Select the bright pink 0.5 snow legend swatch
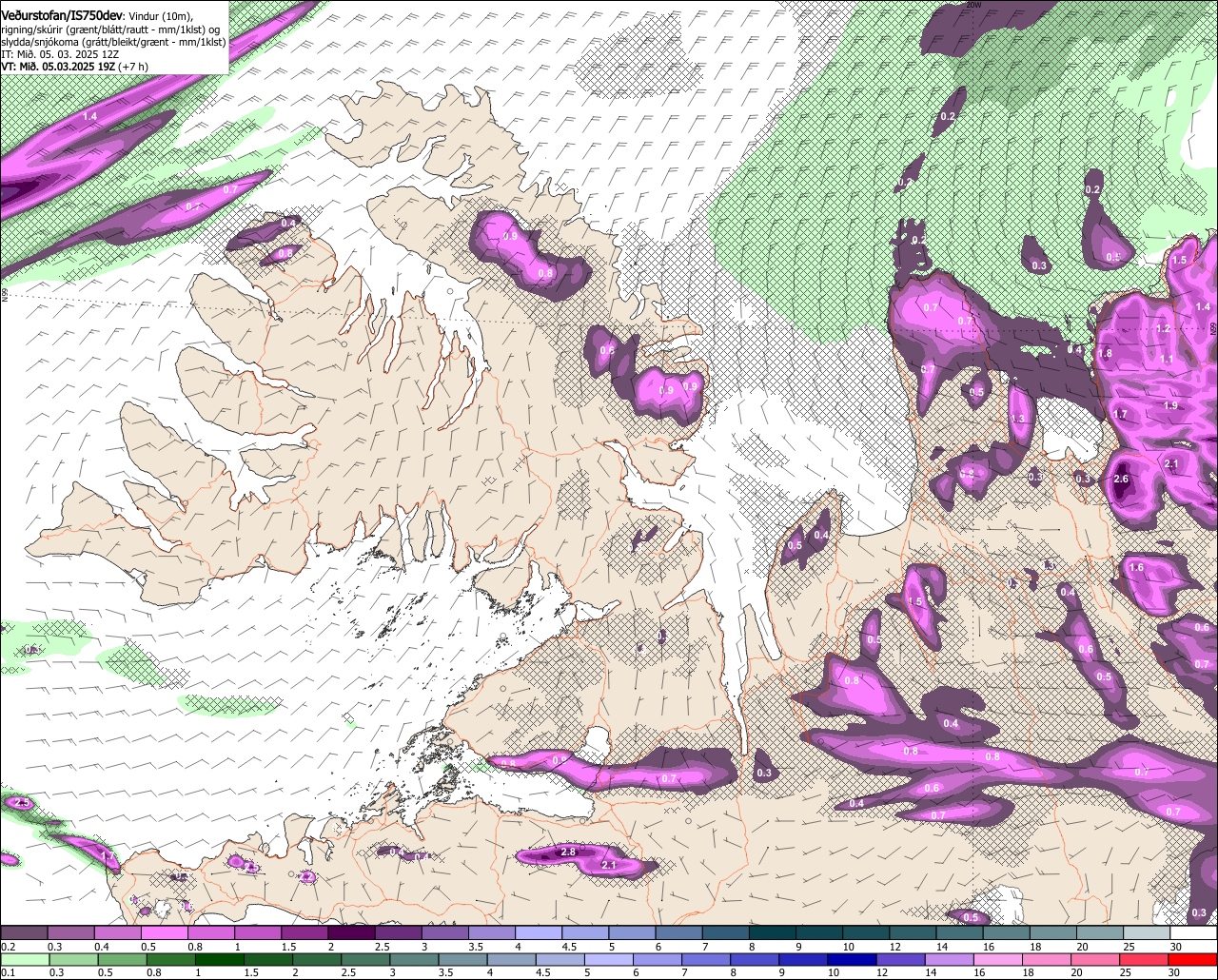Viewport: 1218px width, 980px height. tap(164, 932)
